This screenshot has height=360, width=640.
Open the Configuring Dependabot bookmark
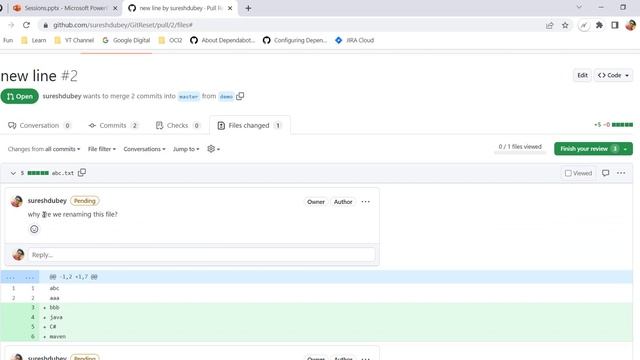pos(295,40)
